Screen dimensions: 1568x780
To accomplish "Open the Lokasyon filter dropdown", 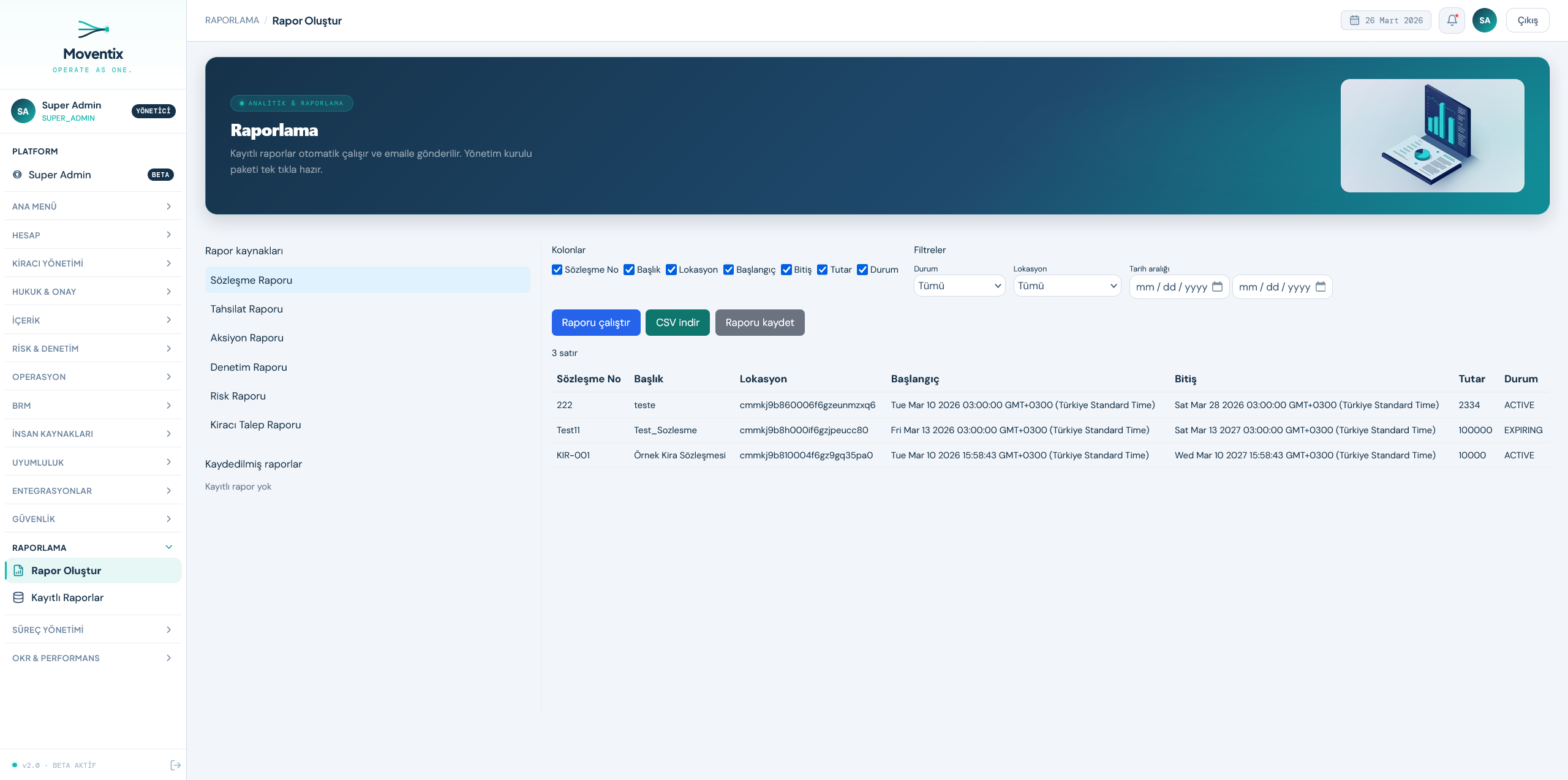I will coord(1067,286).
